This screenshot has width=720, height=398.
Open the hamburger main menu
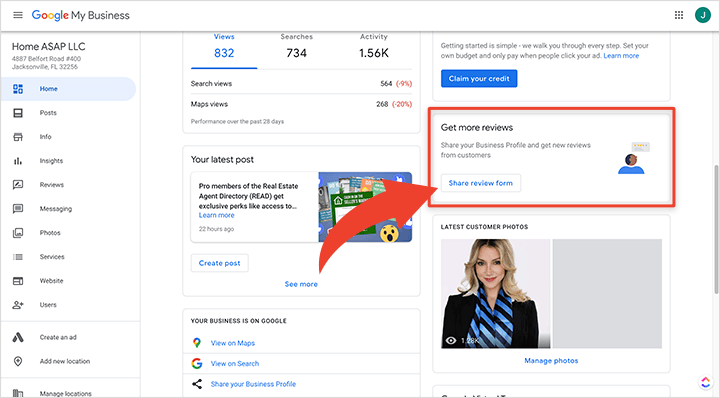pos(18,15)
